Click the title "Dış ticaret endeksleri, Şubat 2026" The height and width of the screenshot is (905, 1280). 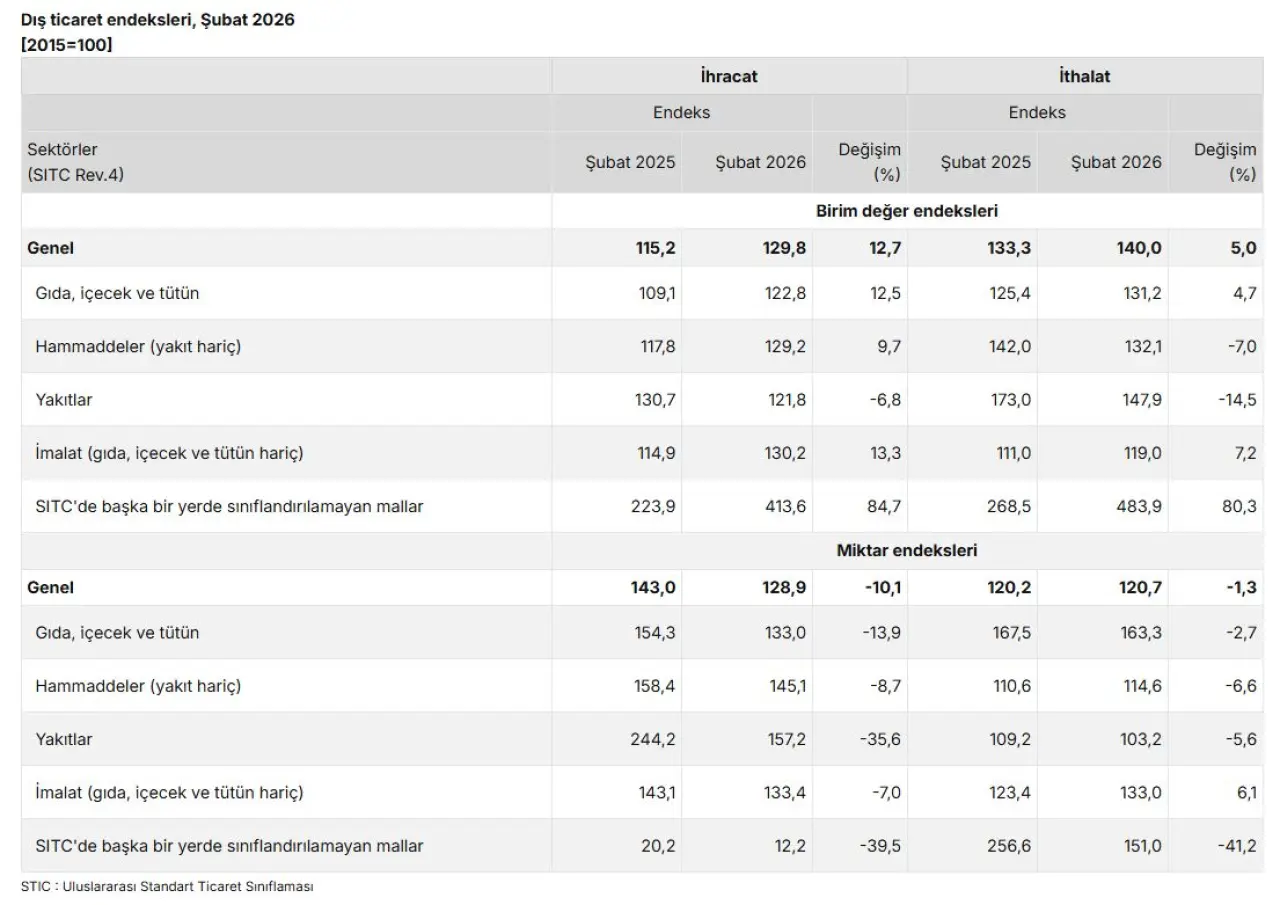click(x=158, y=19)
